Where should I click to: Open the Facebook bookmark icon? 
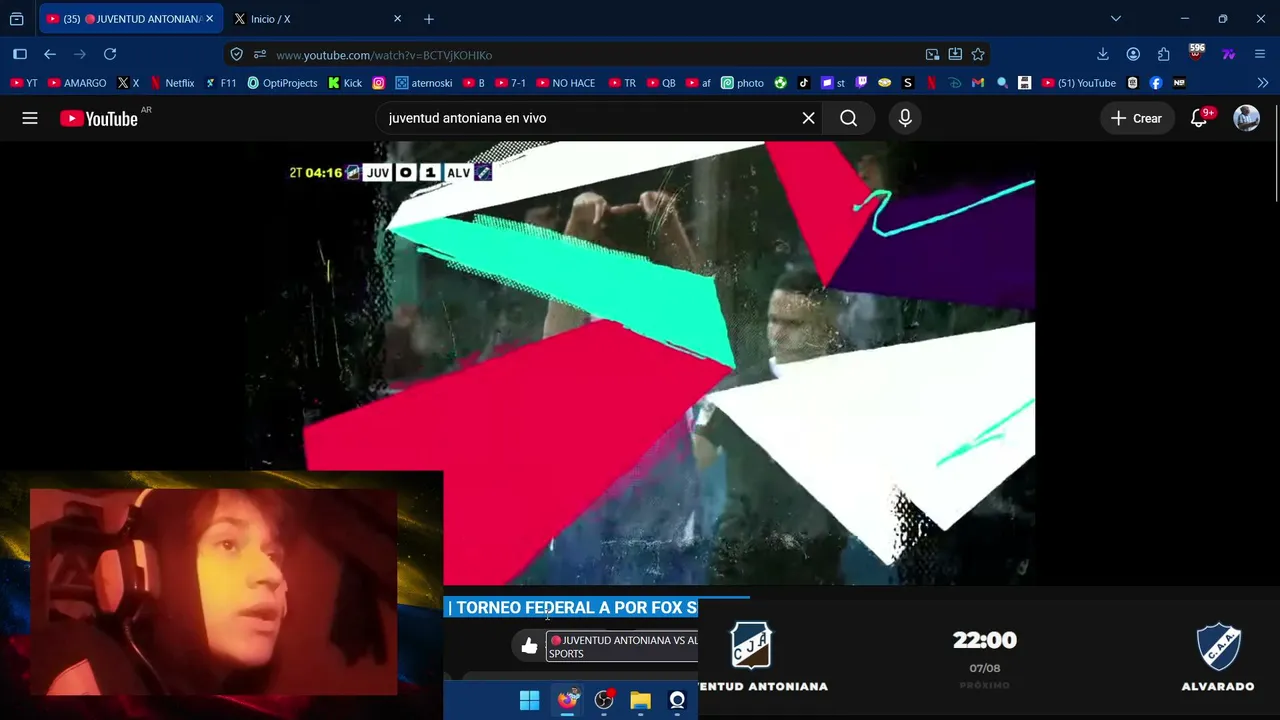click(1156, 83)
